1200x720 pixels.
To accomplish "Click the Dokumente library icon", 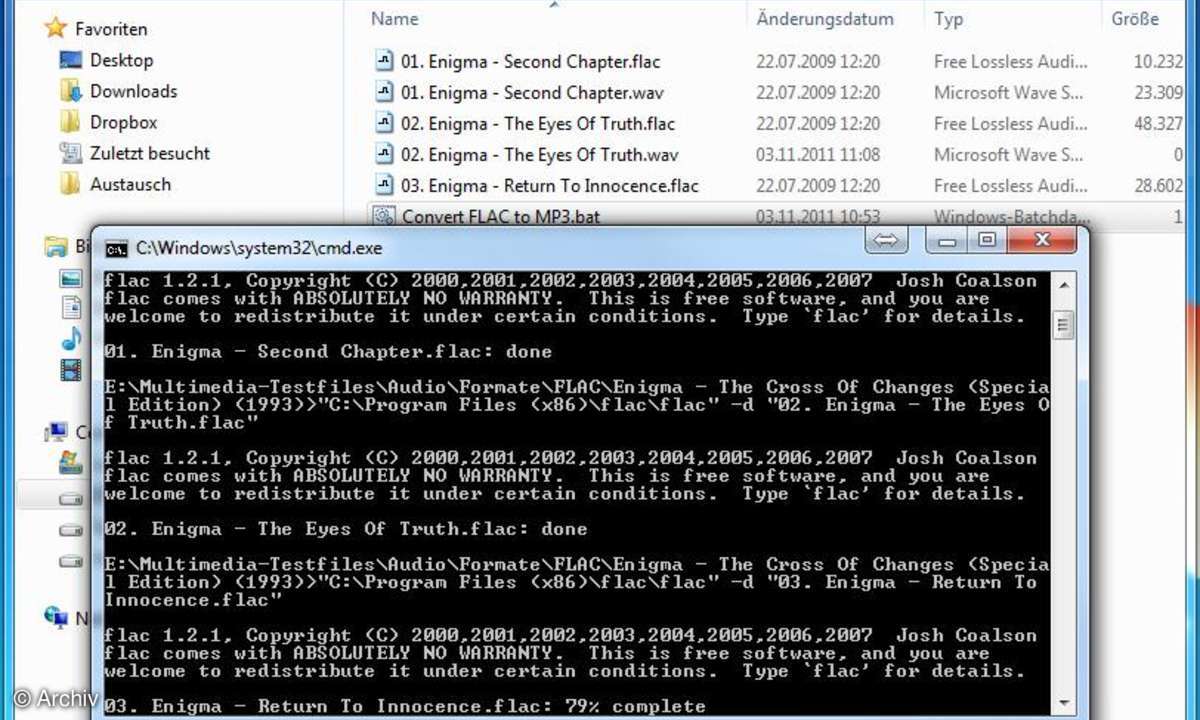I will coord(70,308).
